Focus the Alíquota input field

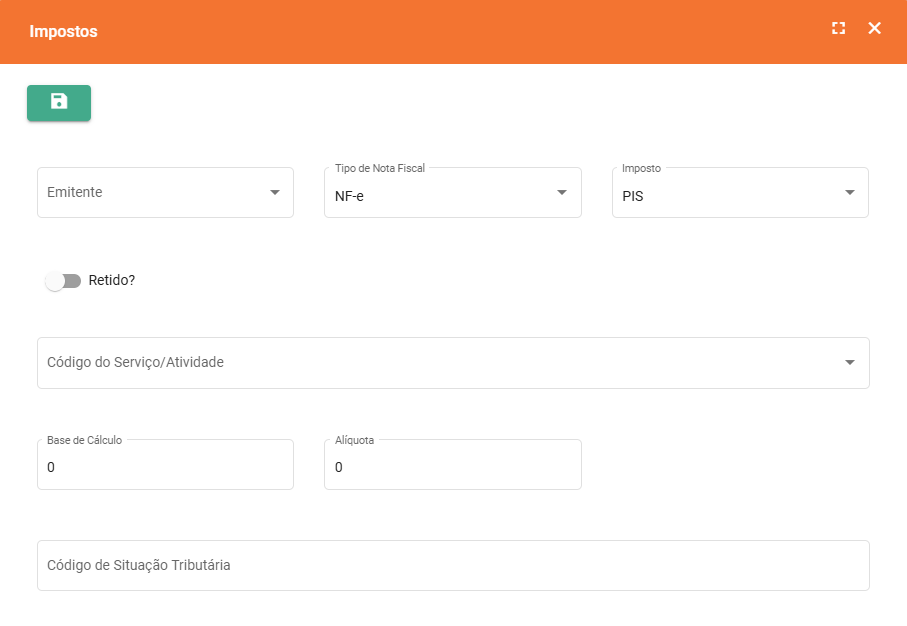pos(452,467)
